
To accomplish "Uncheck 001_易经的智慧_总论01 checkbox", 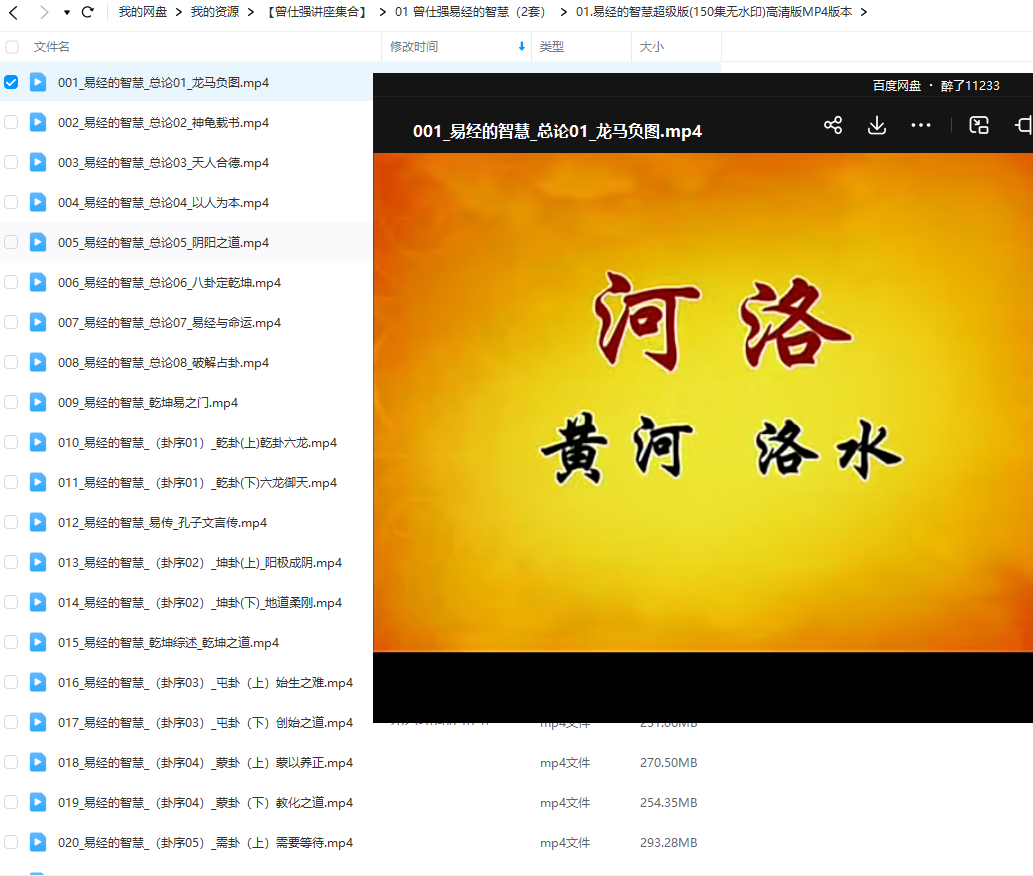I will point(11,82).
